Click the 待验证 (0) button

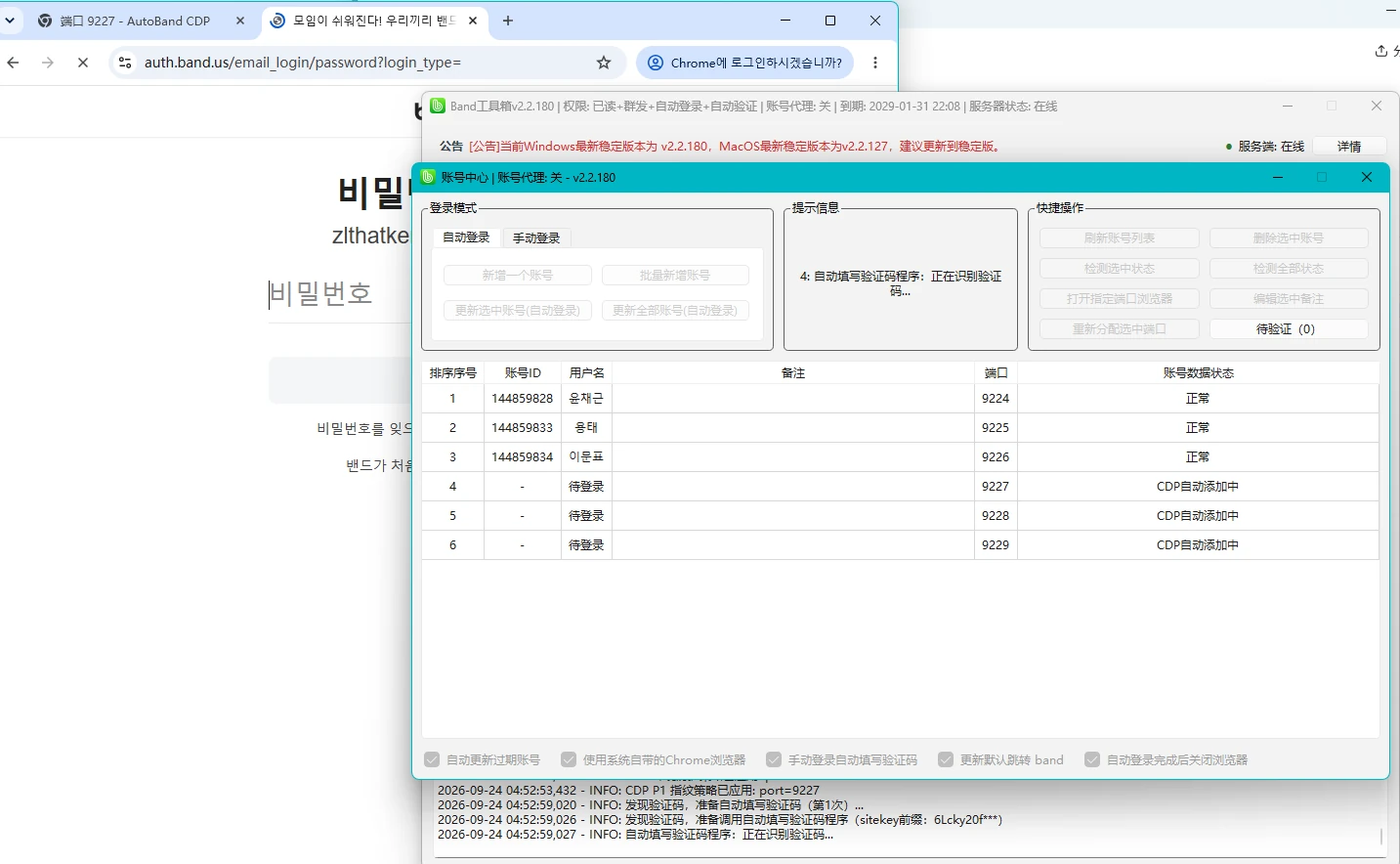click(x=1289, y=329)
